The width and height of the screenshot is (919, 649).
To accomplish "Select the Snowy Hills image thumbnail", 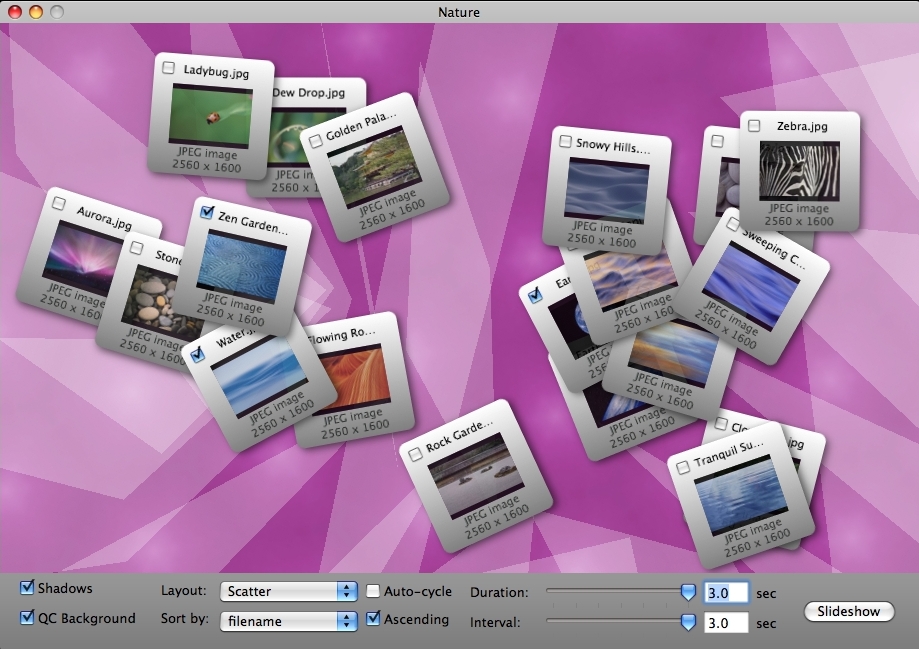I will pos(605,188).
